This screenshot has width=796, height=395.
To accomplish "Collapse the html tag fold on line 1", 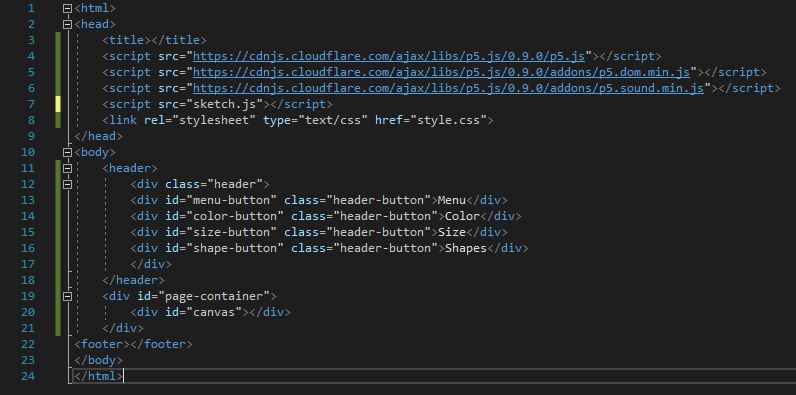I will tap(68, 8).
